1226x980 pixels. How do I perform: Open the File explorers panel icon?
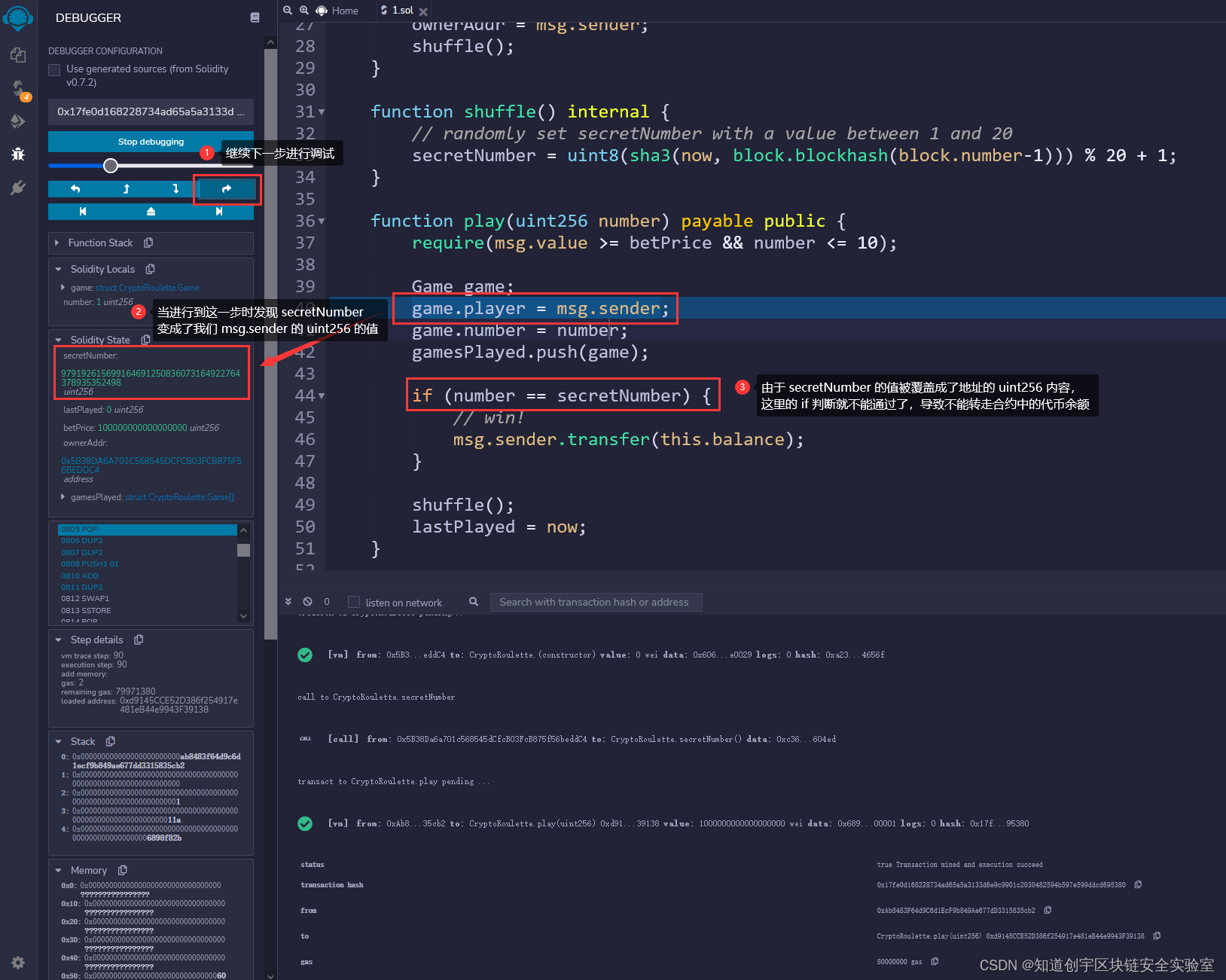pos(18,55)
